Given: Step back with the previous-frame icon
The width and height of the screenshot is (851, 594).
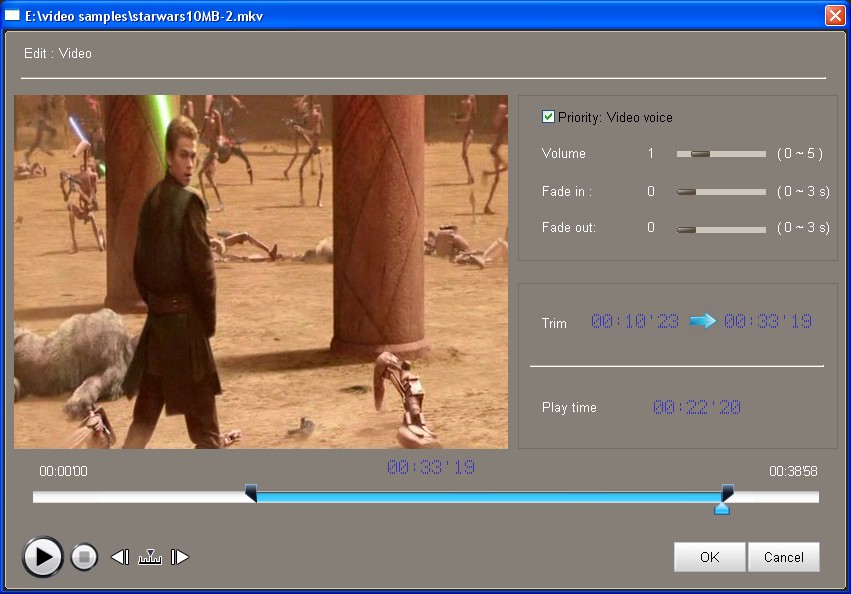Looking at the screenshot, I should [x=120, y=557].
